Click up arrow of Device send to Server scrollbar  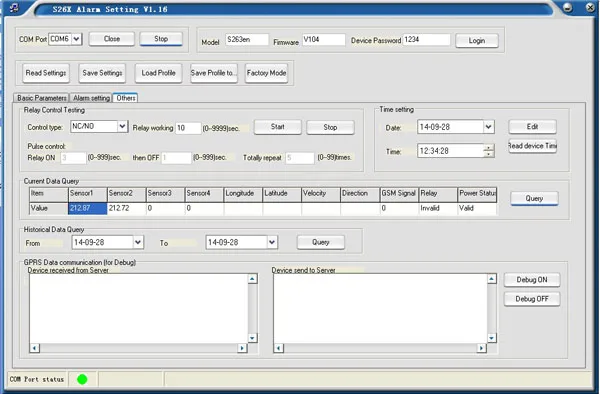tap(492, 279)
